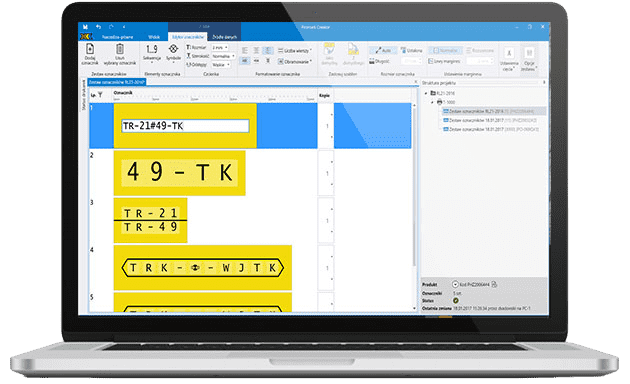Screen dimensions: 630x384
Task: Toggle the Normalne margin setting
Action: click(445, 51)
